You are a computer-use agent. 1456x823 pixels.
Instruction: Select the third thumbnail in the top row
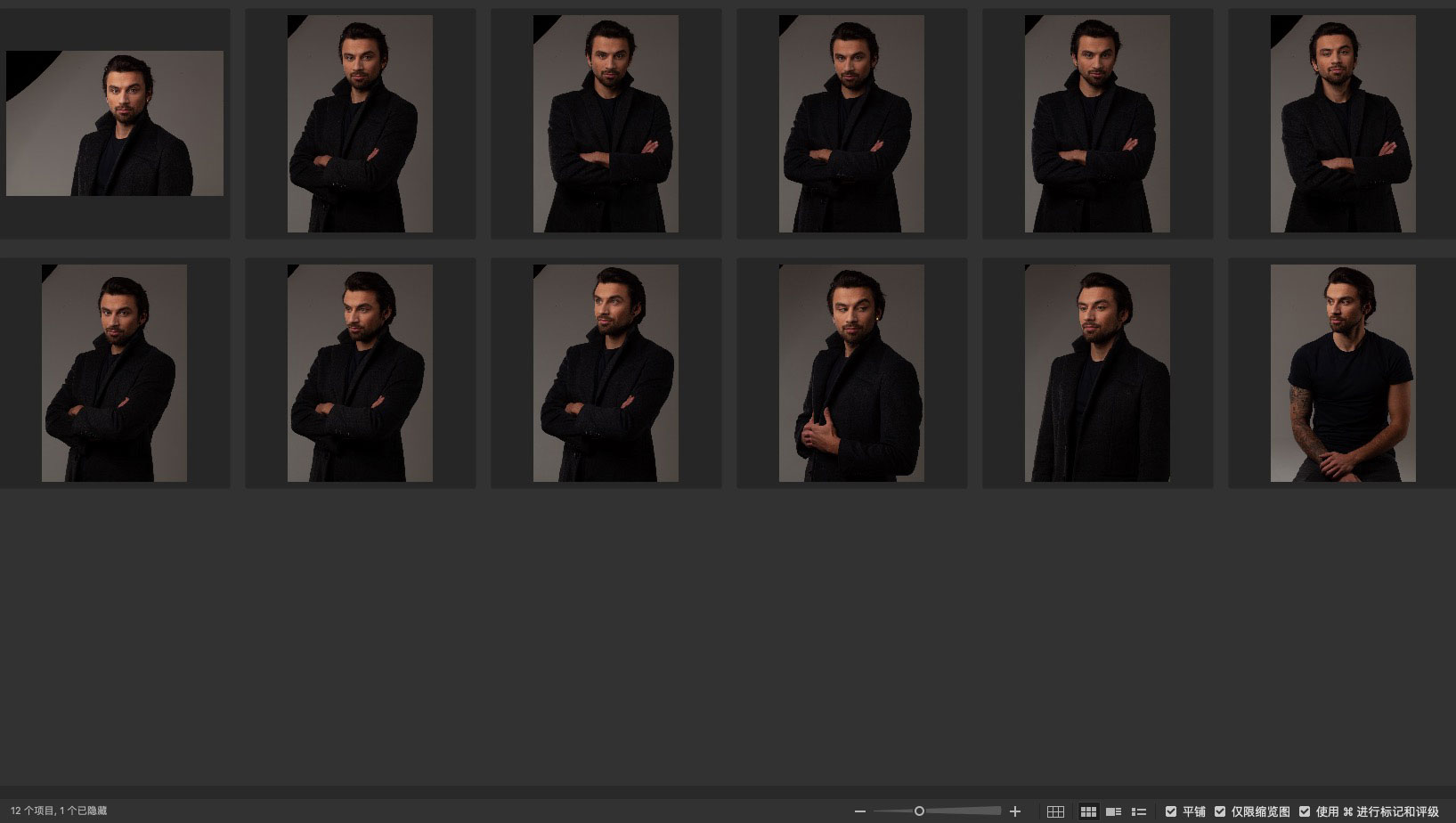[606, 124]
